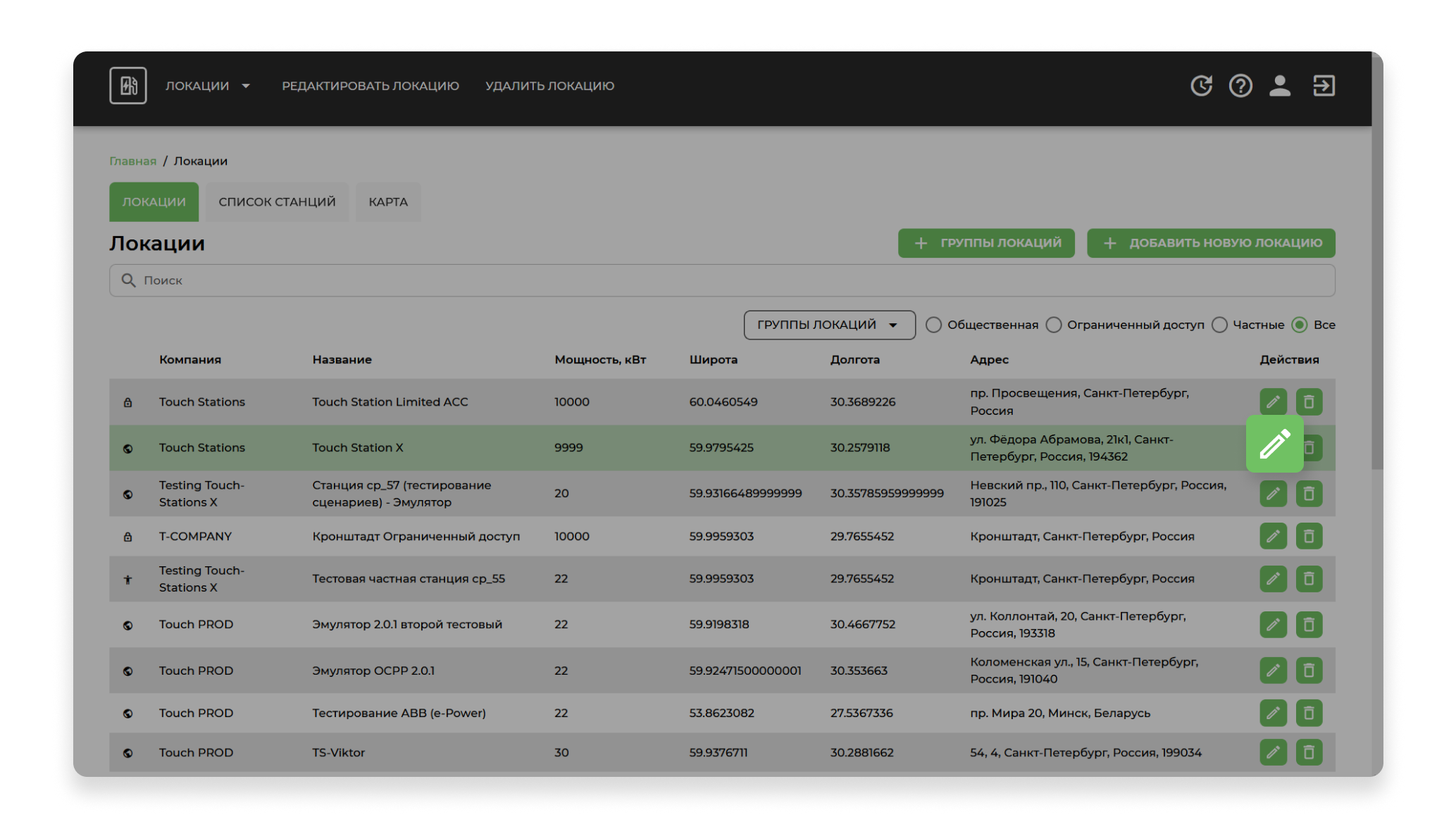
Task: Edit the Эмулятор OCPP 2.0.1 location
Action: click(1273, 670)
